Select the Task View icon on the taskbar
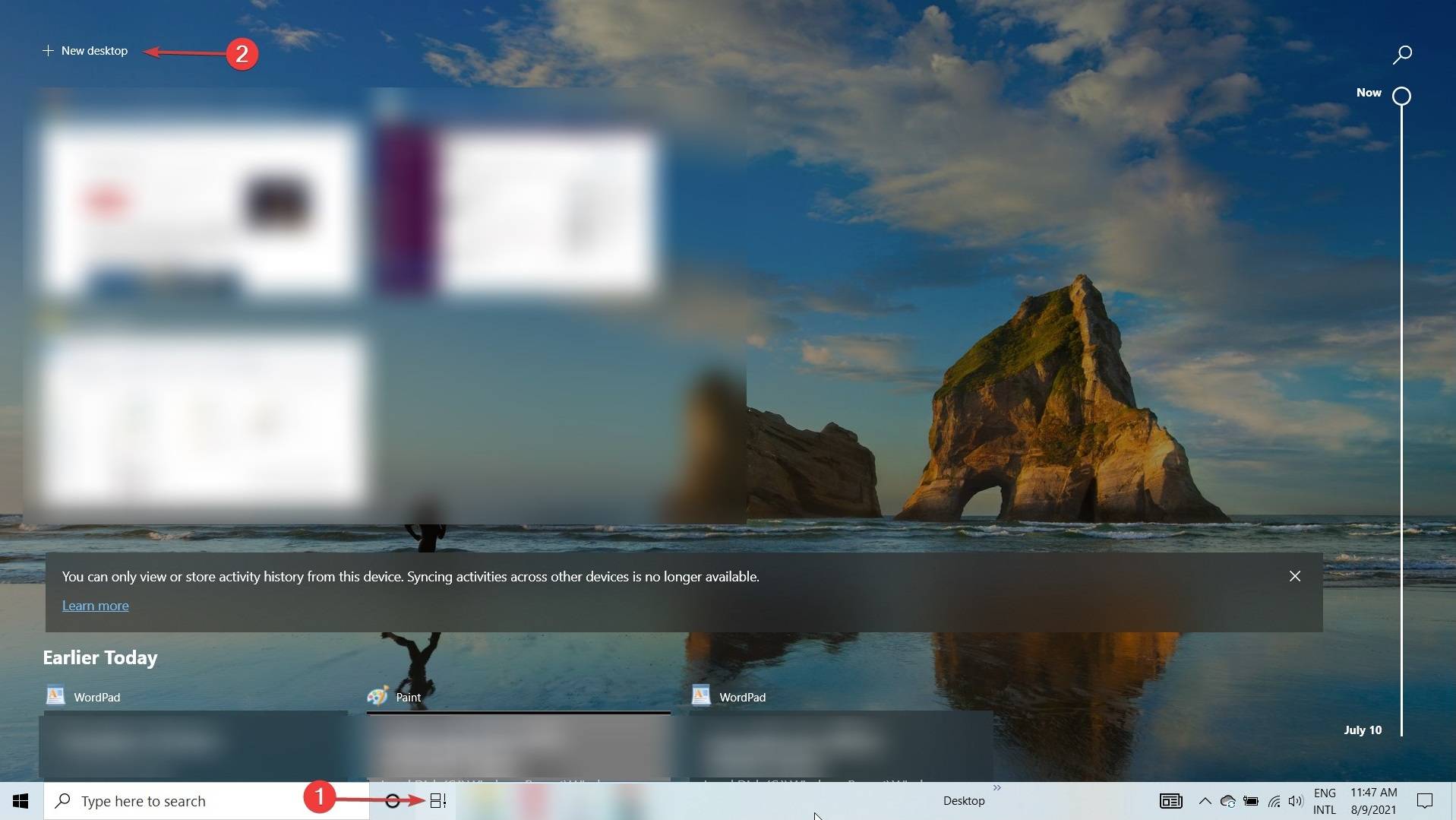Image resolution: width=1456 pixels, height=820 pixels. [437, 800]
